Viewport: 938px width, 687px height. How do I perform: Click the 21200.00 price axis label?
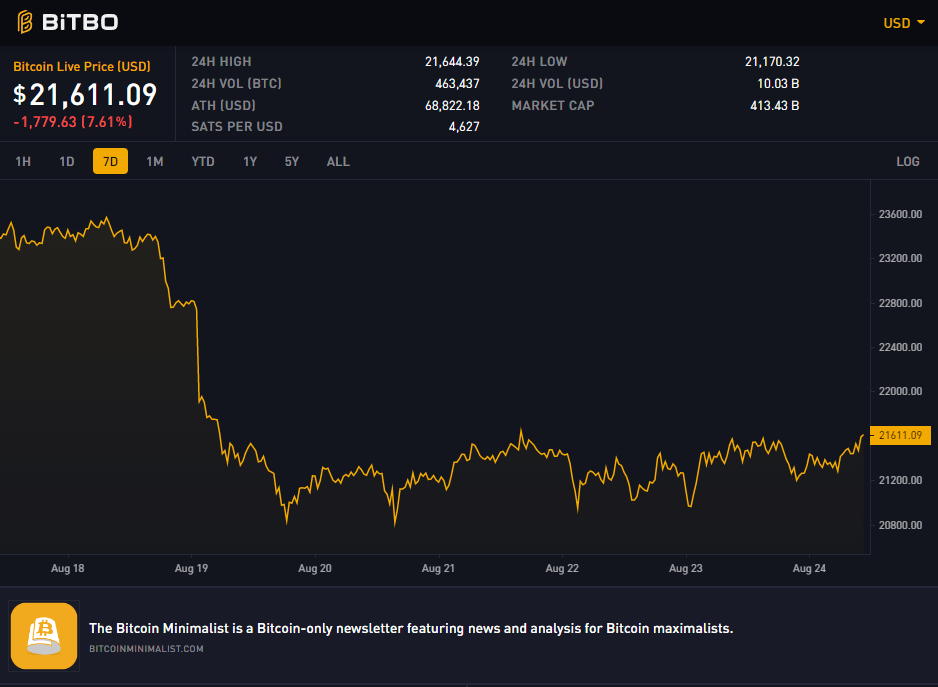coord(900,481)
